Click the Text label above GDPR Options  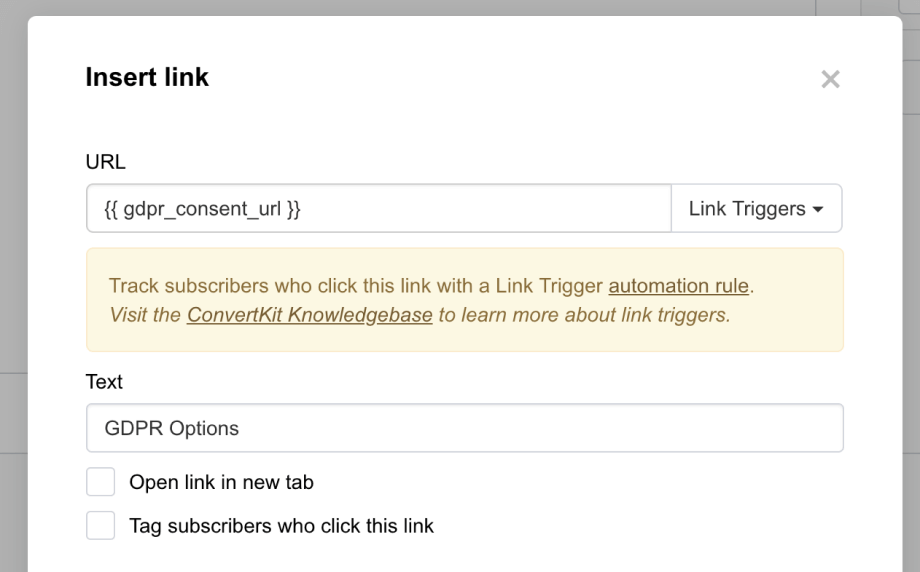[104, 382]
